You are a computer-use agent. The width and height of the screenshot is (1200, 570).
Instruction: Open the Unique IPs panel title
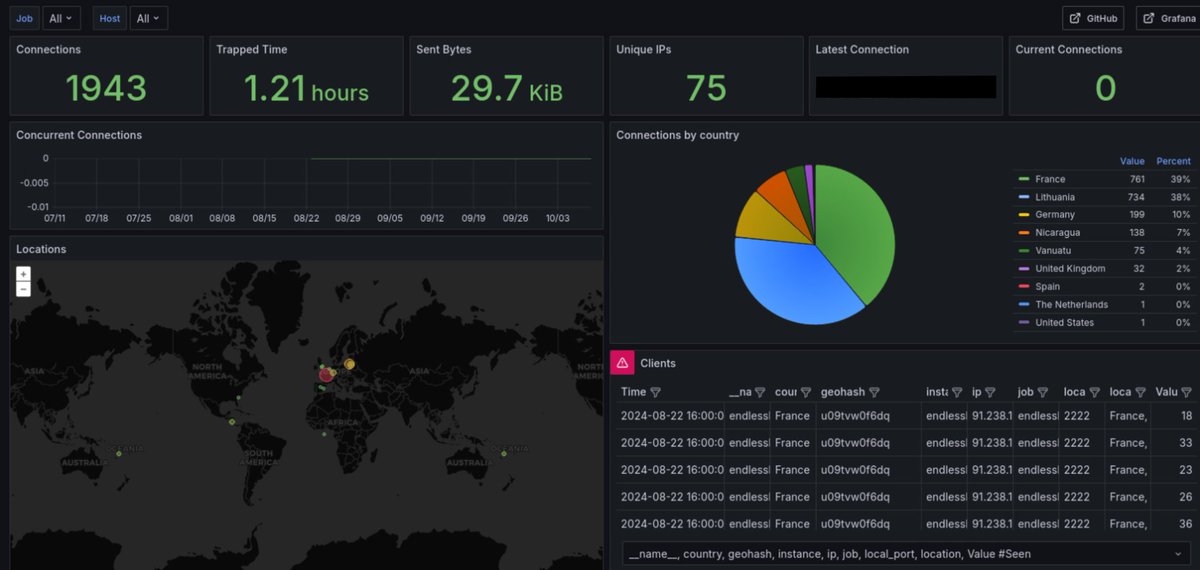(644, 49)
